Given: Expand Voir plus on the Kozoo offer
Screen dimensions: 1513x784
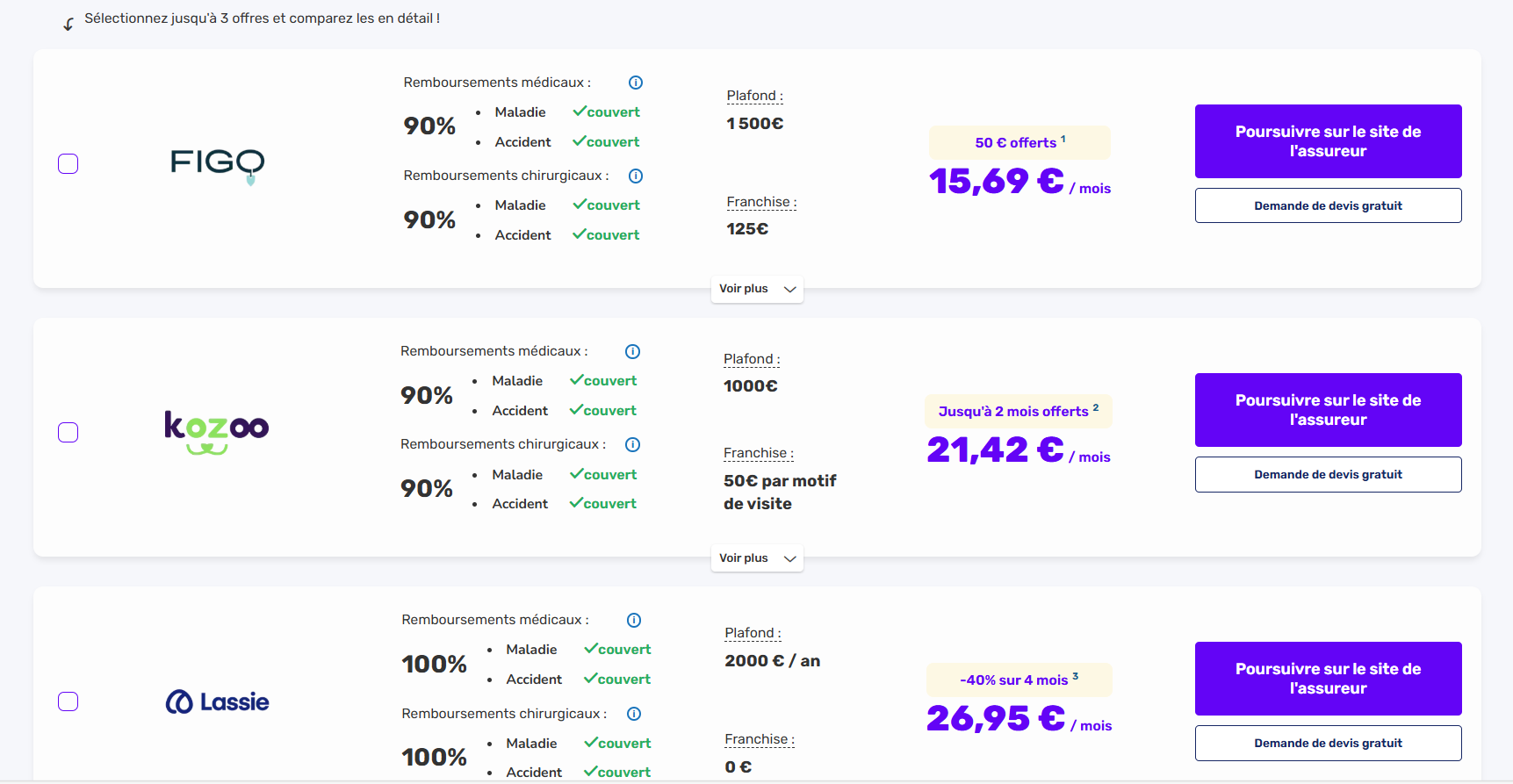Looking at the screenshot, I should tap(756, 557).
